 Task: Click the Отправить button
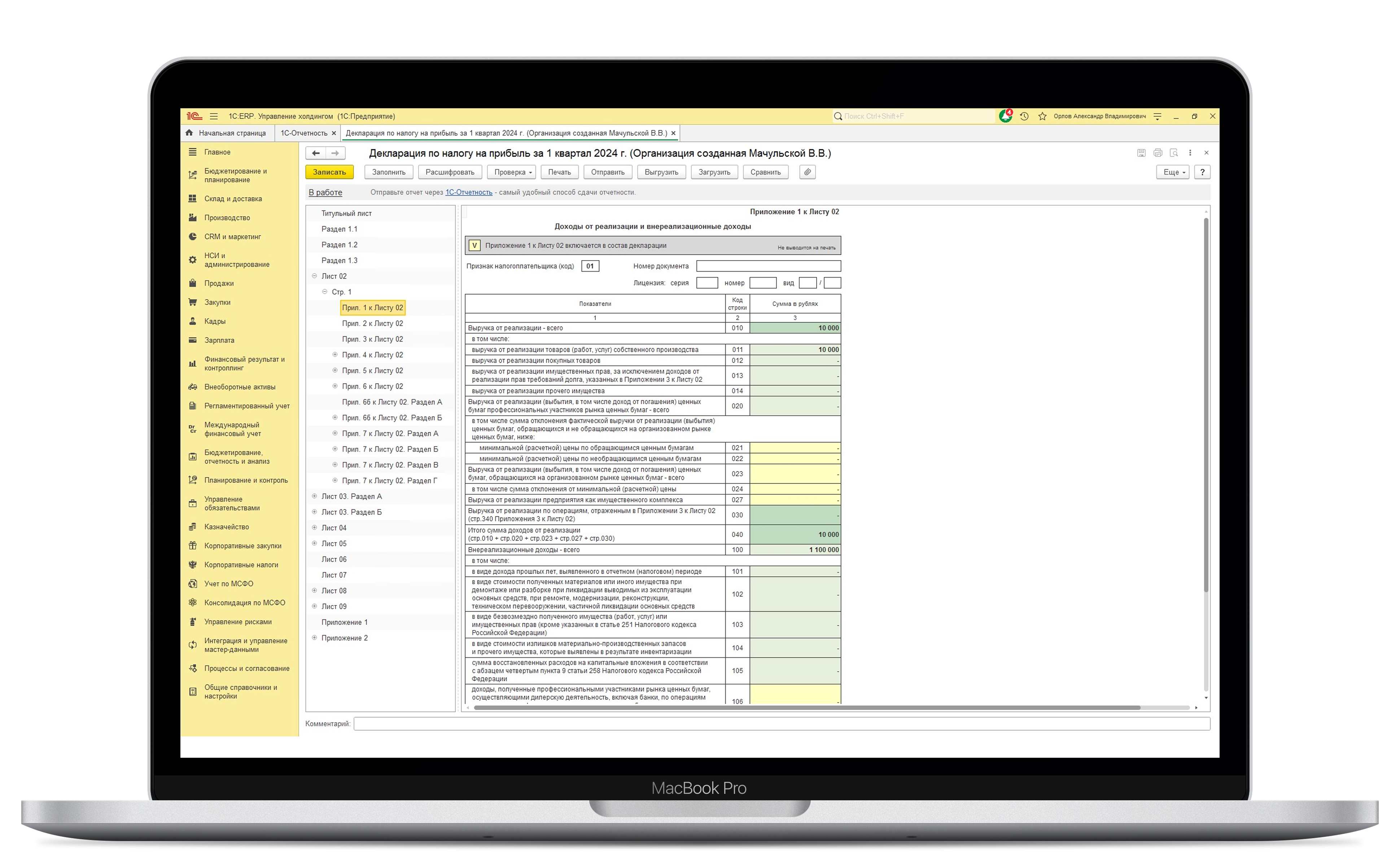608,172
